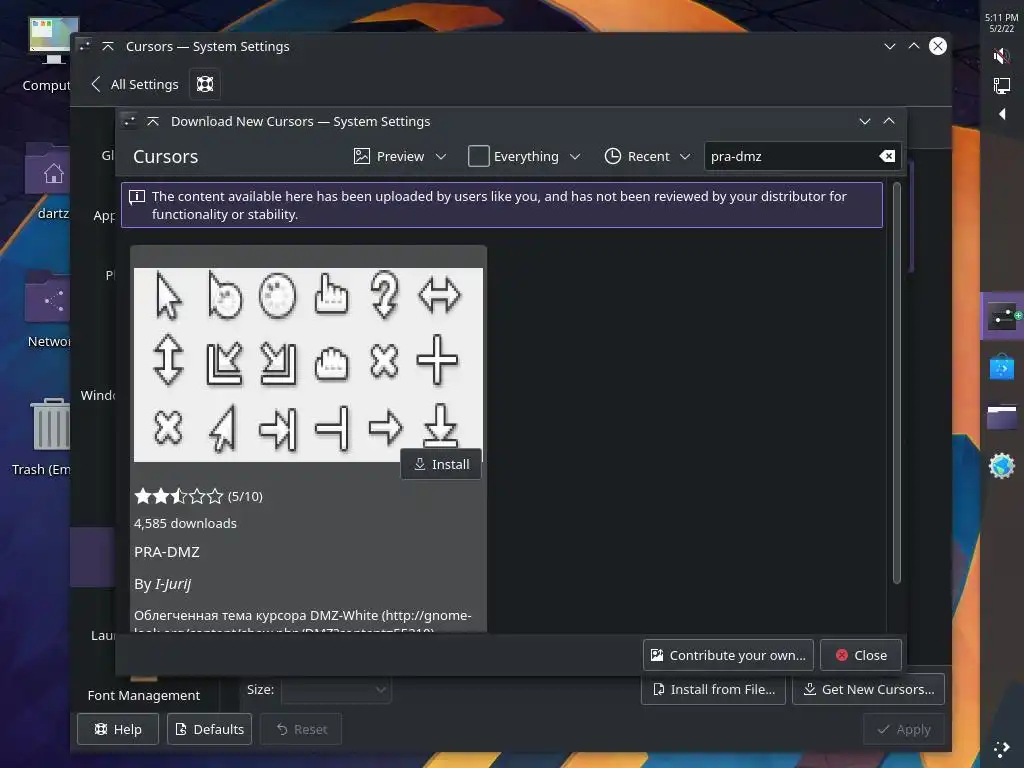The width and height of the screenshot is (1024, 768).
Task: Open the home folder desktop icon
Action: click(48, 181)
